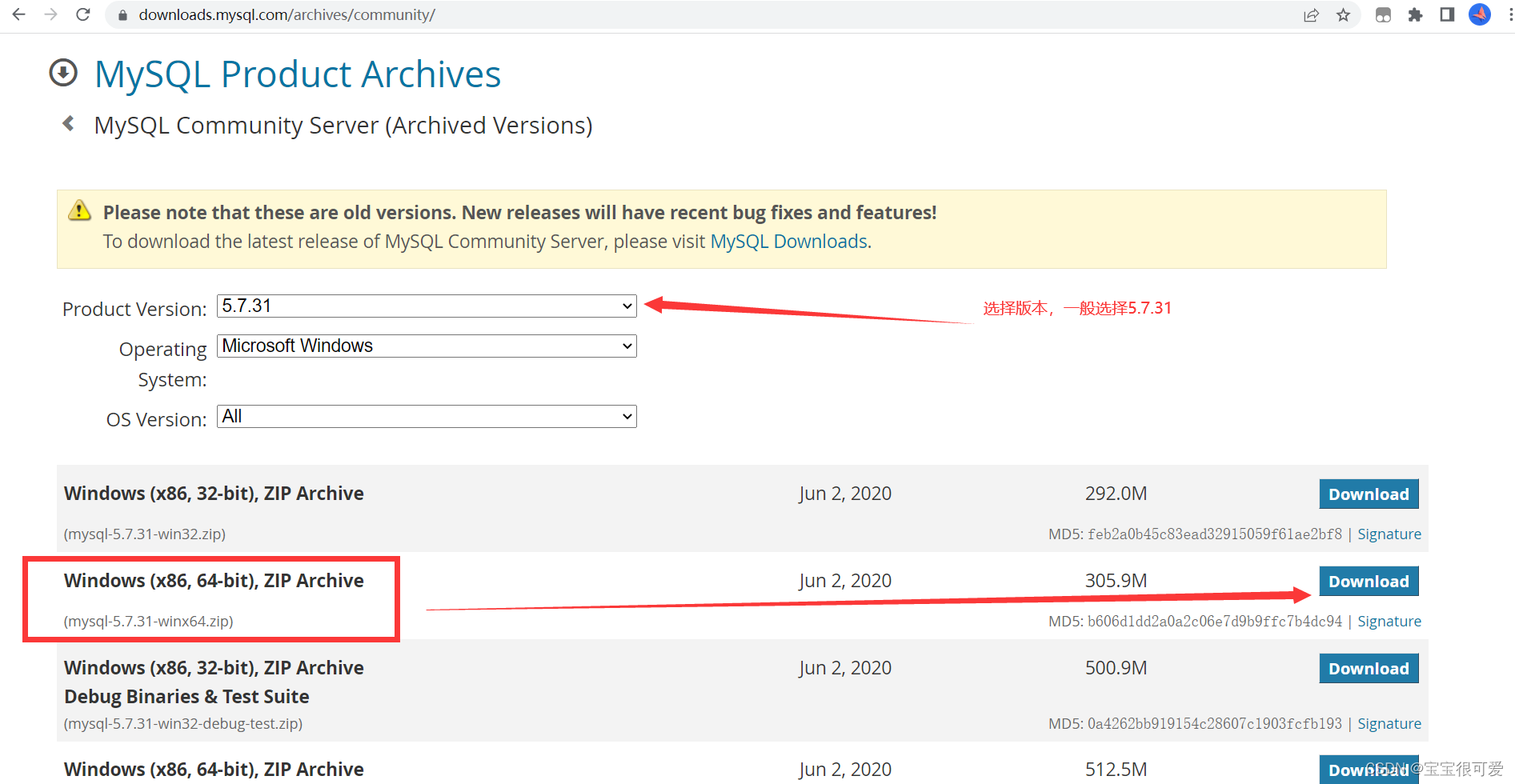Viewport: 1515px width, 784px height.
Task: Open Signature for mysql-5.7.31-winx64.zip
Action: click(1389, 622)
